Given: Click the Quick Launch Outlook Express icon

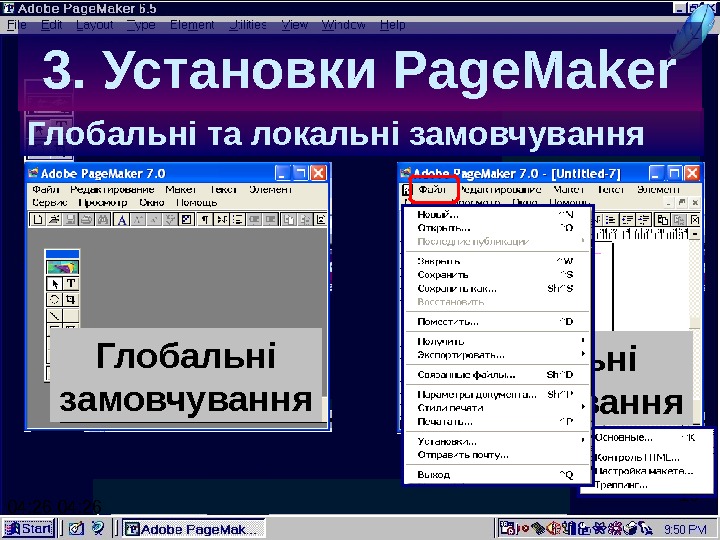Looking at the screenshot, I should coord(76,529).
